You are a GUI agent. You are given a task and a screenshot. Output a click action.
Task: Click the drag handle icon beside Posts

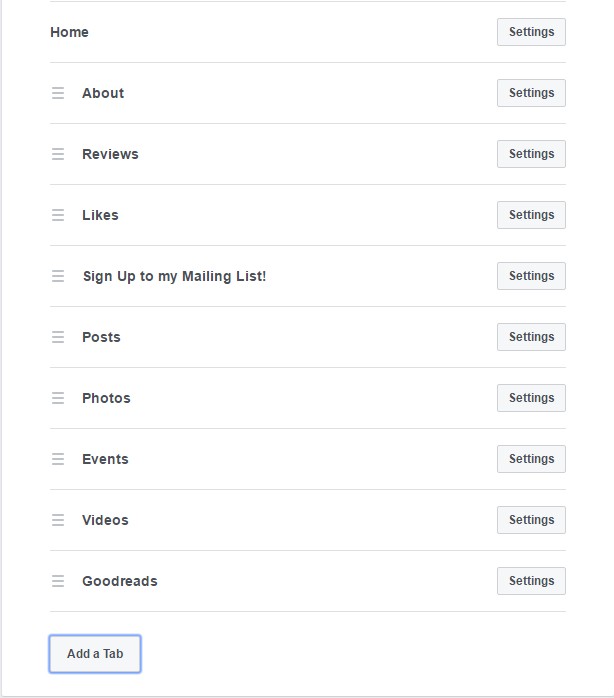58,337
